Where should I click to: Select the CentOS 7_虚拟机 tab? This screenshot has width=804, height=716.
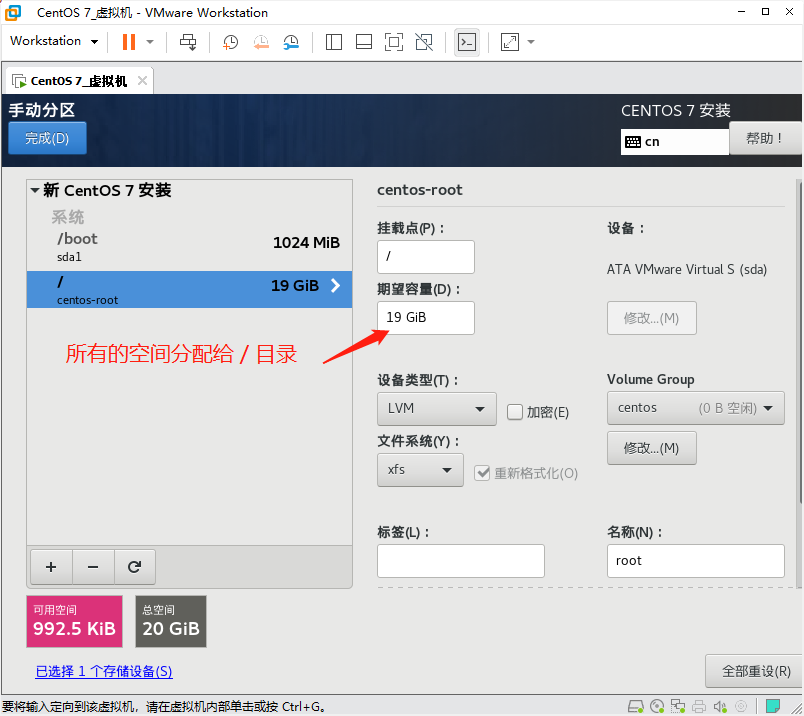(x=79, y=81)
